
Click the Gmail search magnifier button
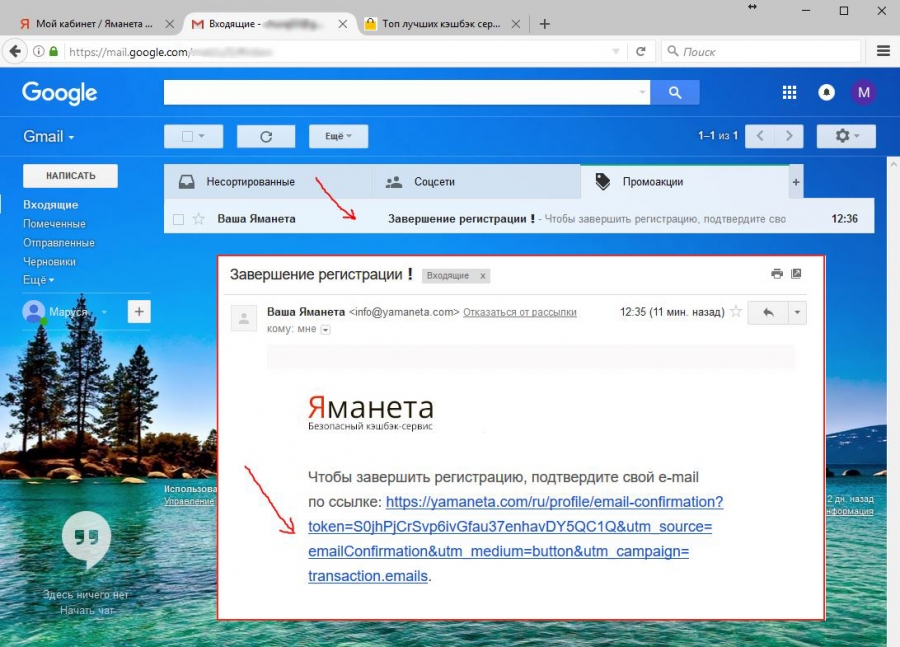coord(675,92)
